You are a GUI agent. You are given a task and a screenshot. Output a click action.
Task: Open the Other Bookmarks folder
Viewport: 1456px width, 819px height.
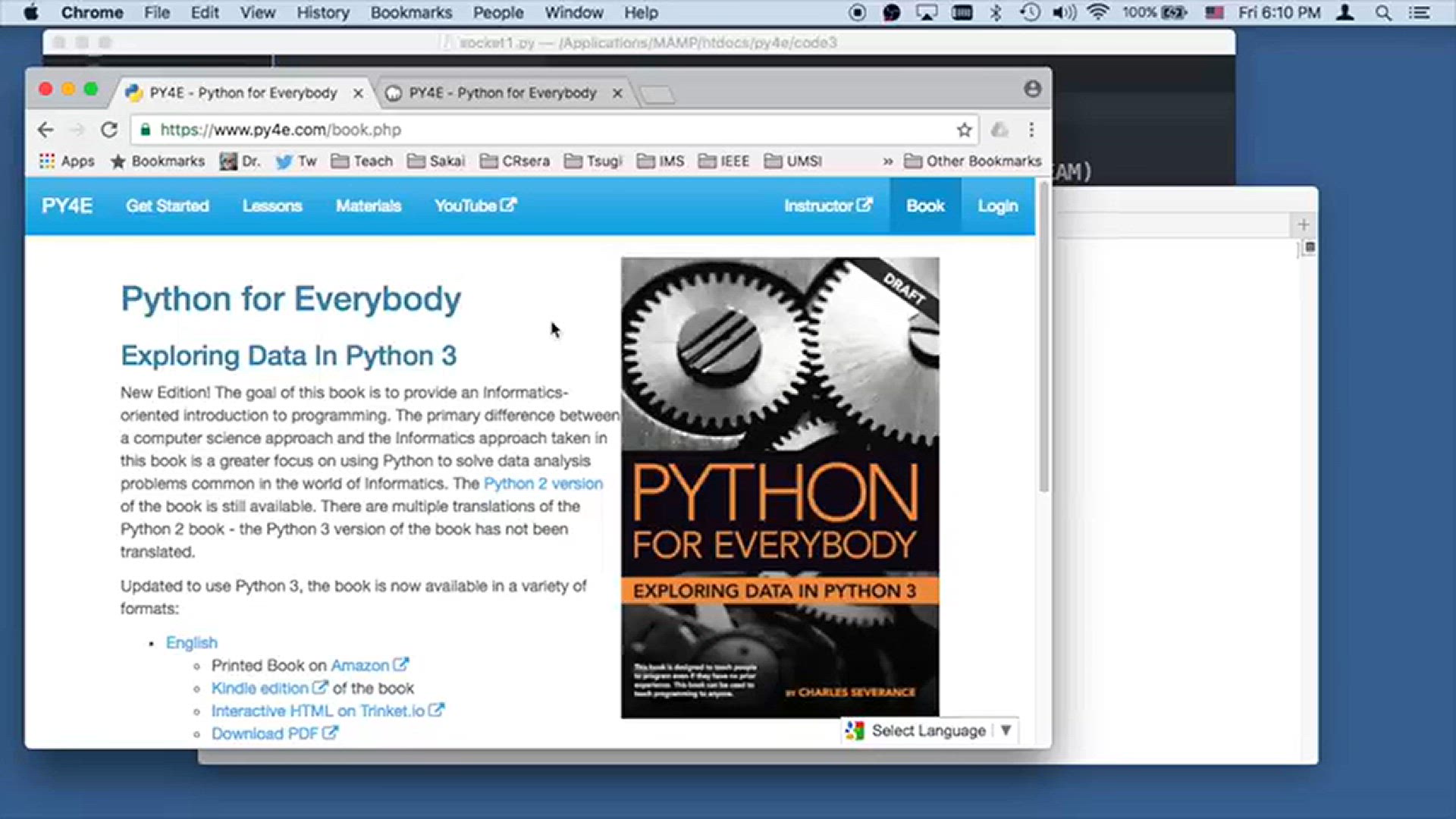pos(973,161)
